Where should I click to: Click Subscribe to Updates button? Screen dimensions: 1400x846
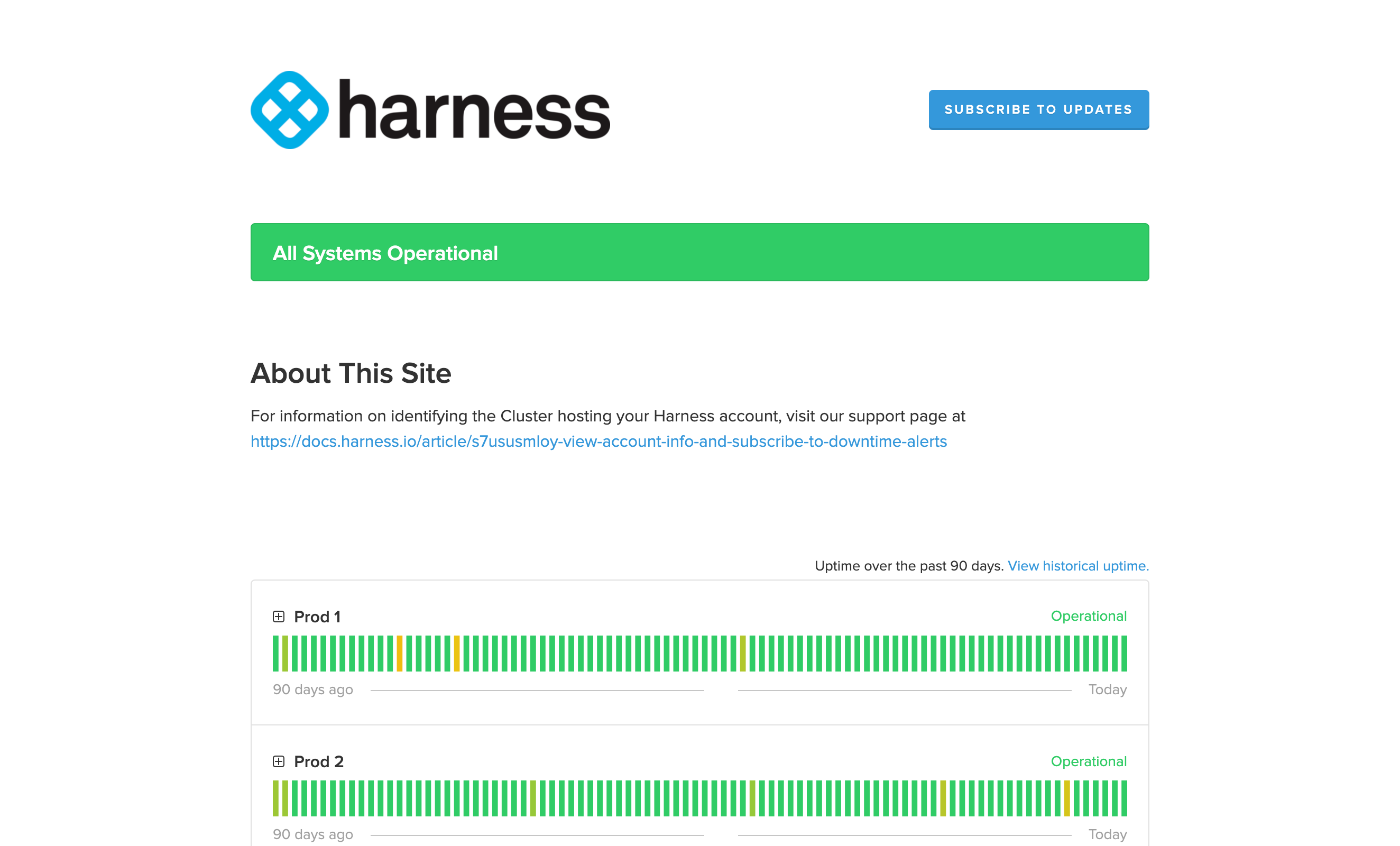(x=1038, y=109)
